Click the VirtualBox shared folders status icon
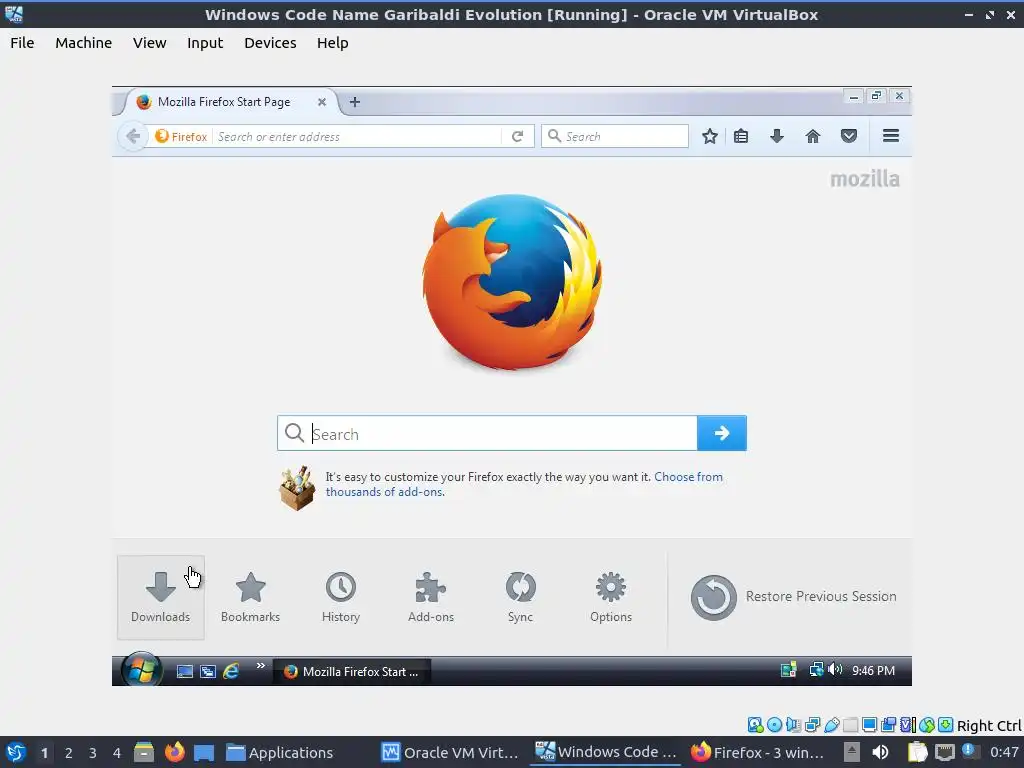Image resolution: width=1024 pixels, height=768 pixels. 850,724
